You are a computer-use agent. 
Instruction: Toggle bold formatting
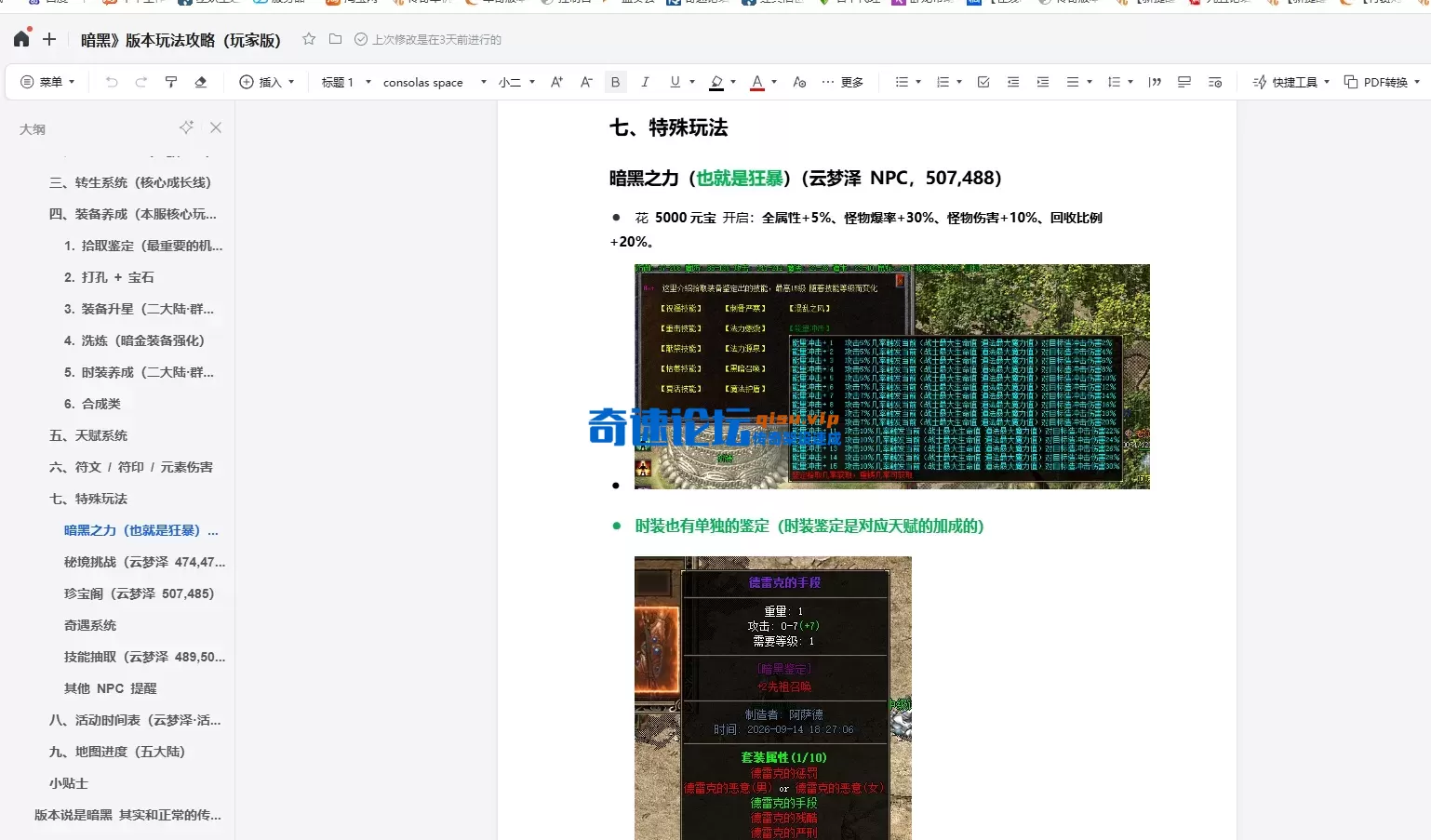(x=615, y=82)
